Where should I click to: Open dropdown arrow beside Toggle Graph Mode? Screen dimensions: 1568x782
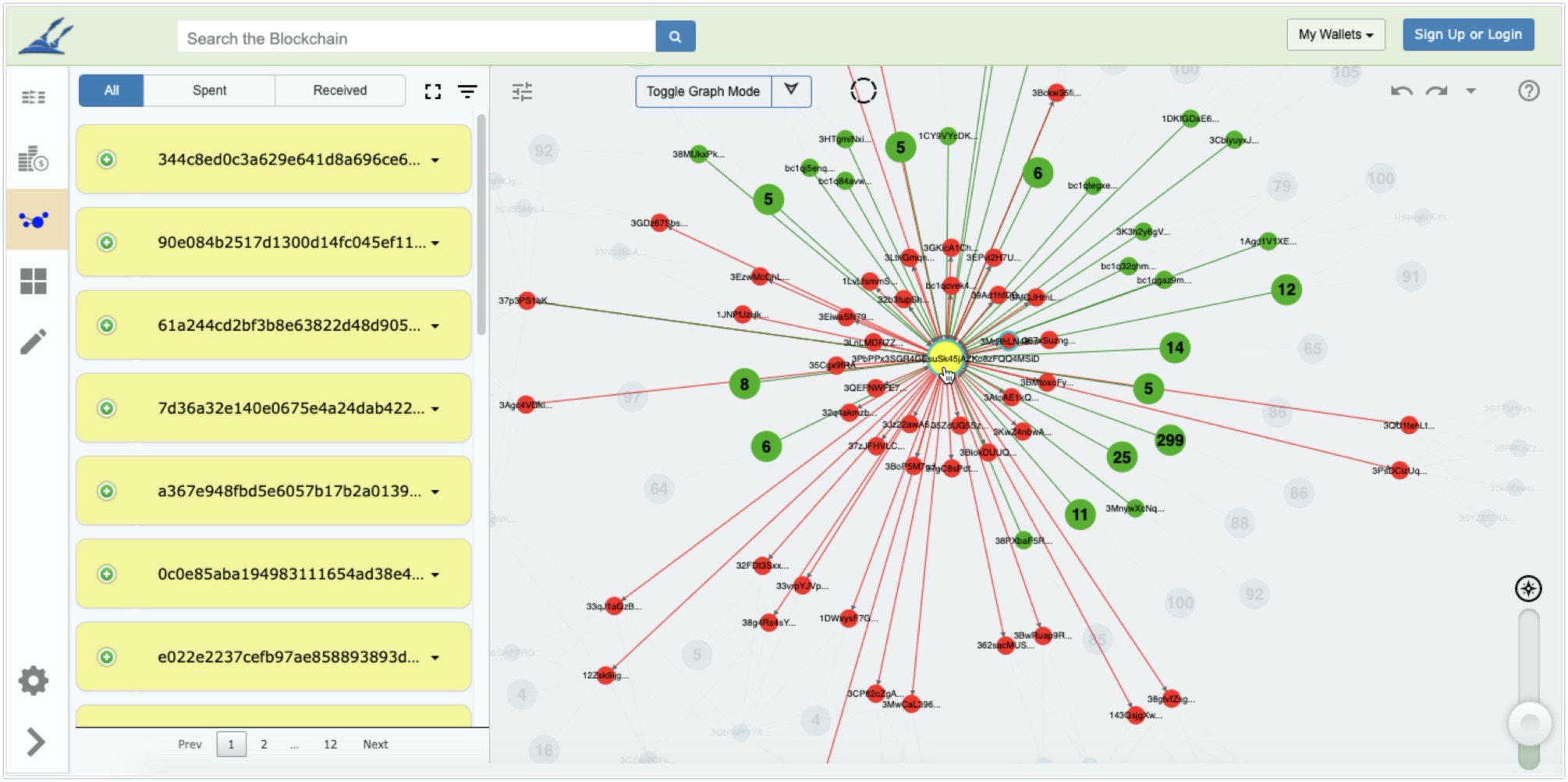(x=791, y=91)
